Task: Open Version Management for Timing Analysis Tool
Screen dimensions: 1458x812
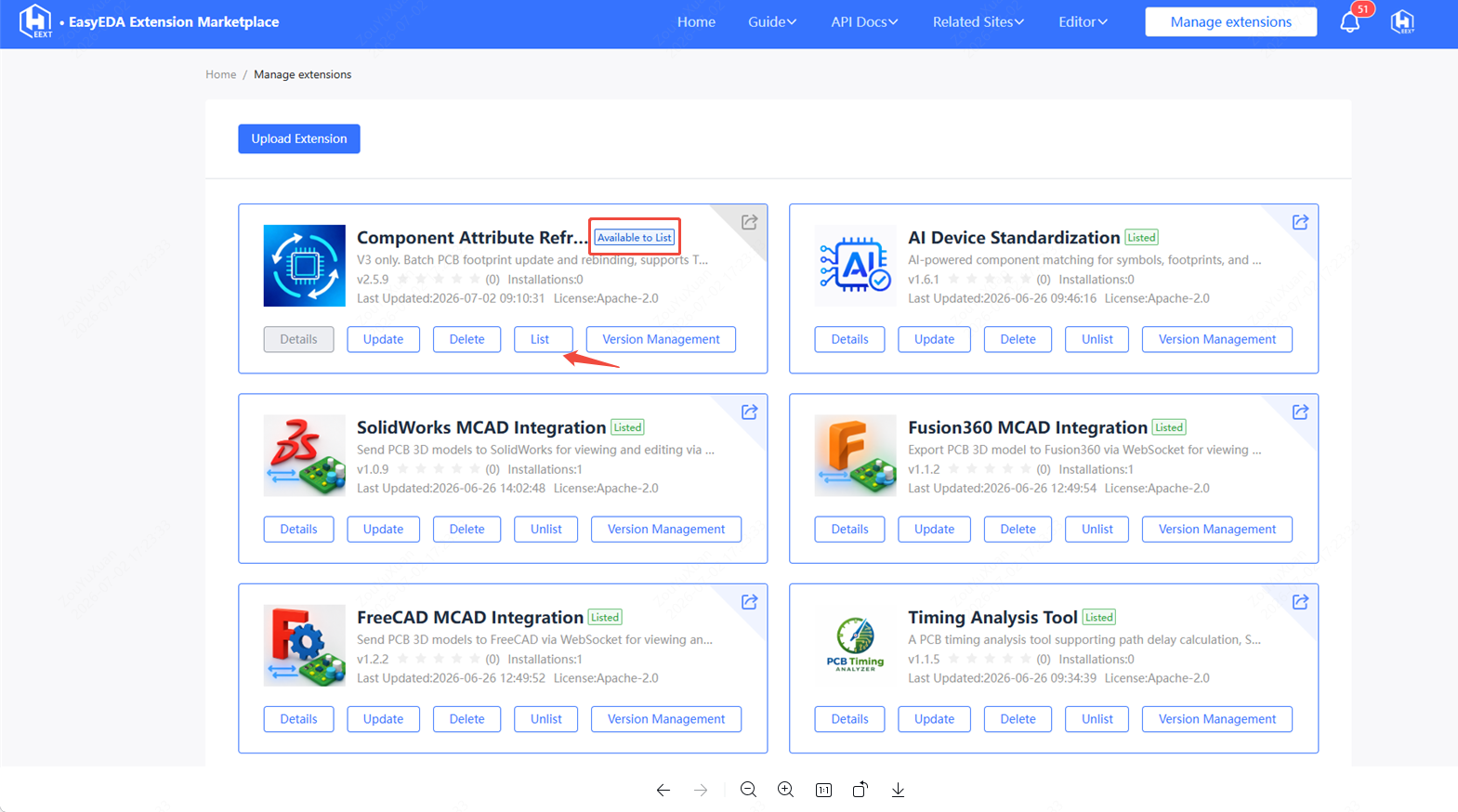Action: [x=1216, y=719]
